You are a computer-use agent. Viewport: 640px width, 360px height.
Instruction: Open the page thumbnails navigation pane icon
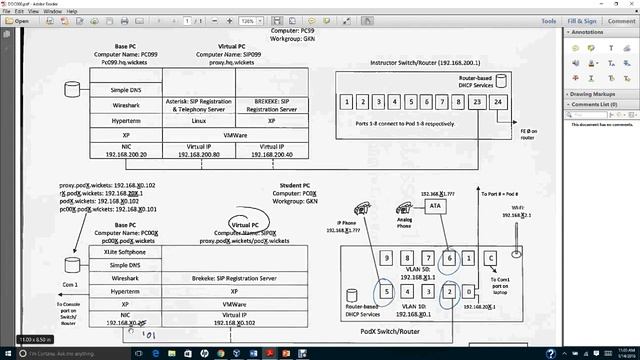click(7, 35)
